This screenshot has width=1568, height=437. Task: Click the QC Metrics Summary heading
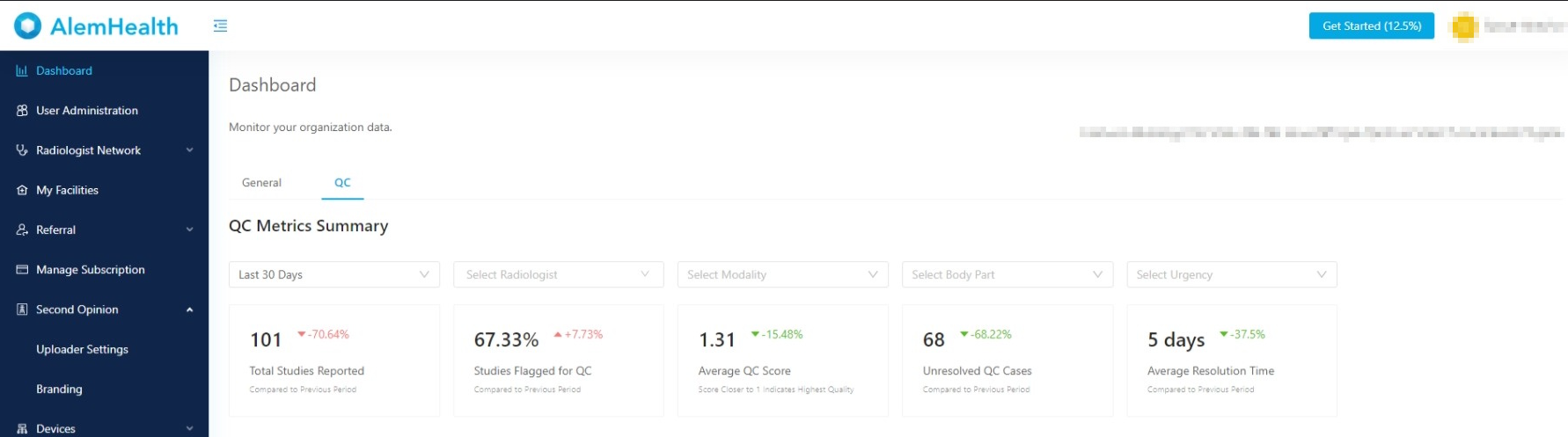click(308, 226)
